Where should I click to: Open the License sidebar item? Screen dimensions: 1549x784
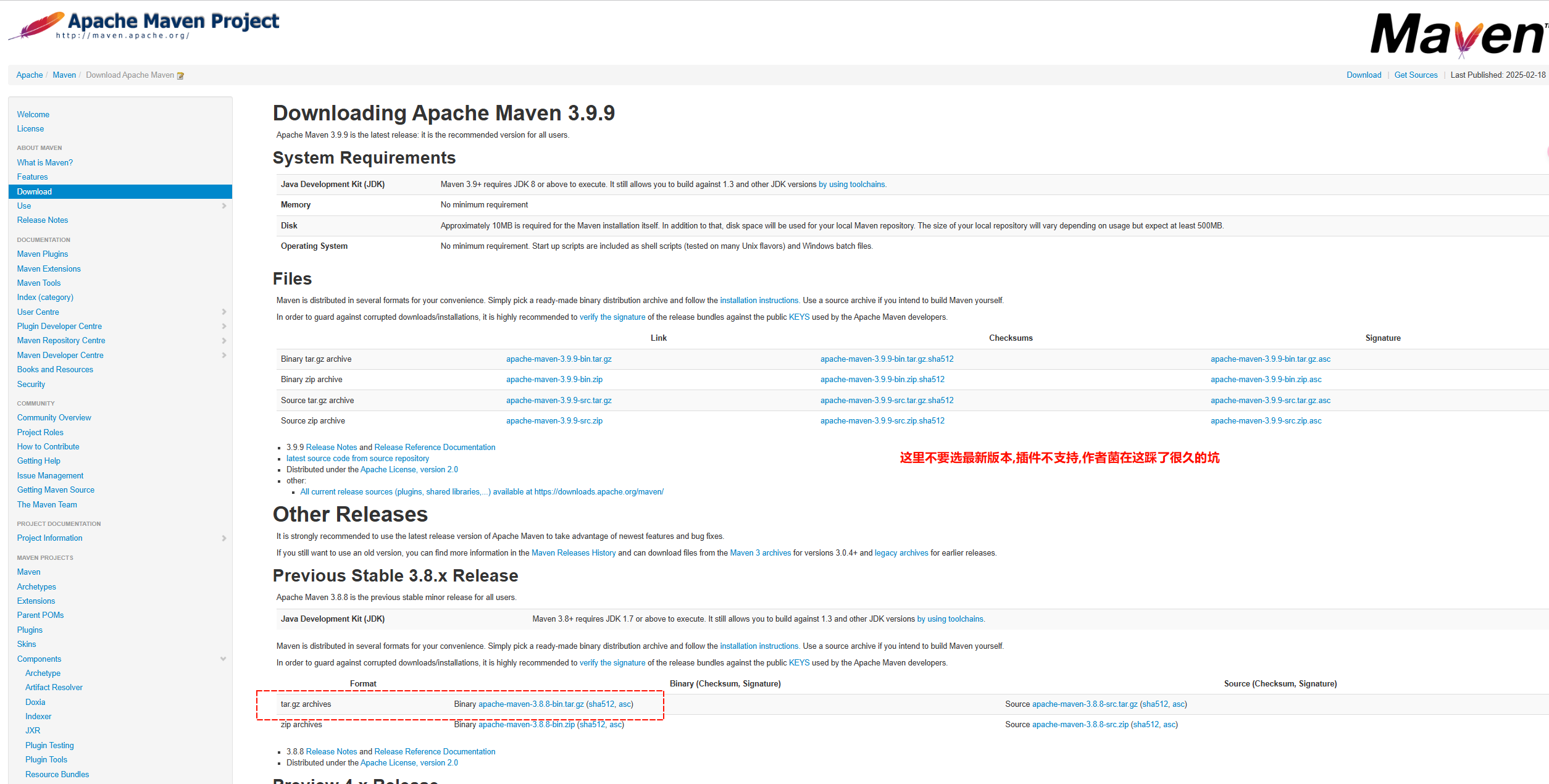(x=30, y=129)
